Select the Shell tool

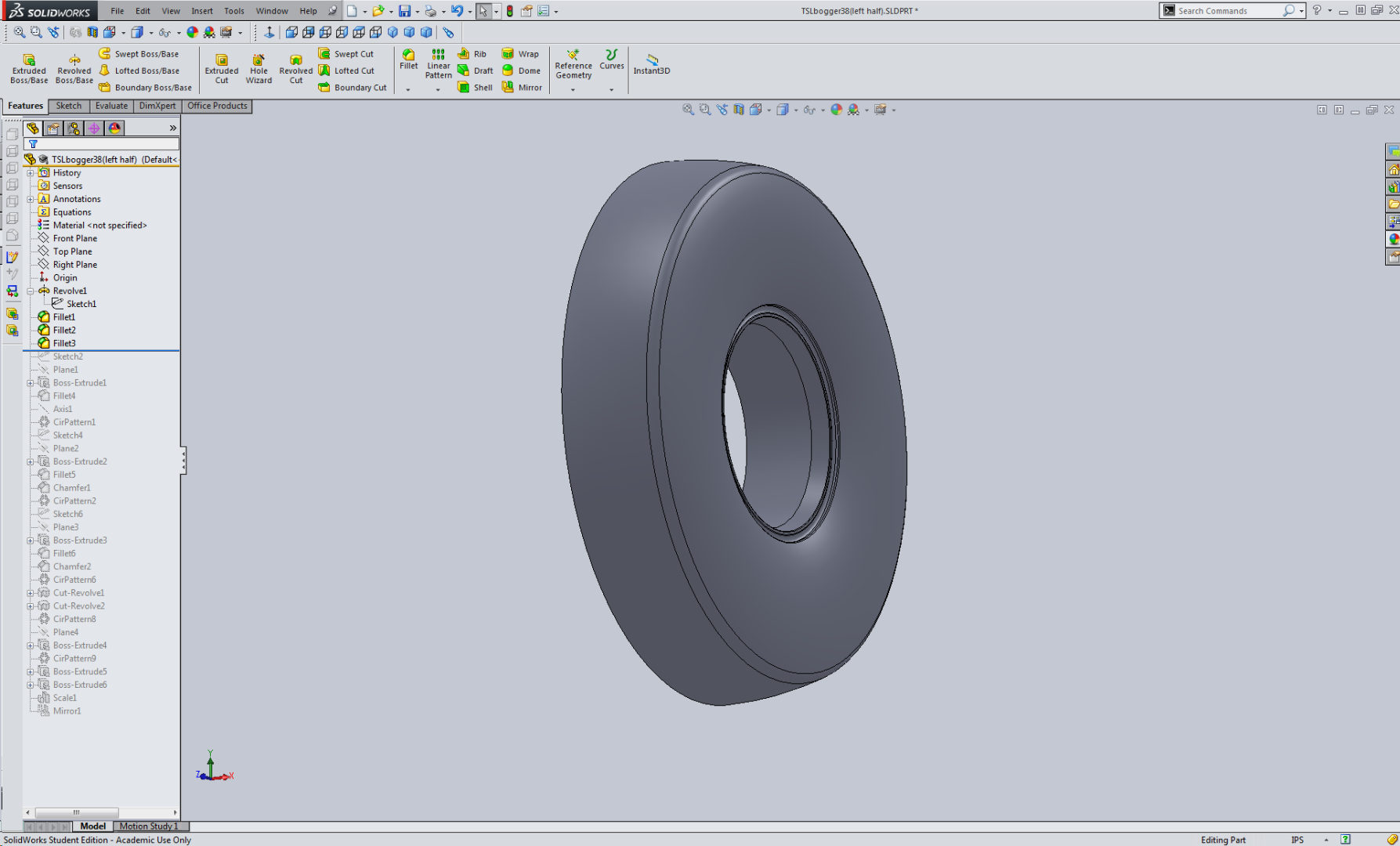point(475,87)
